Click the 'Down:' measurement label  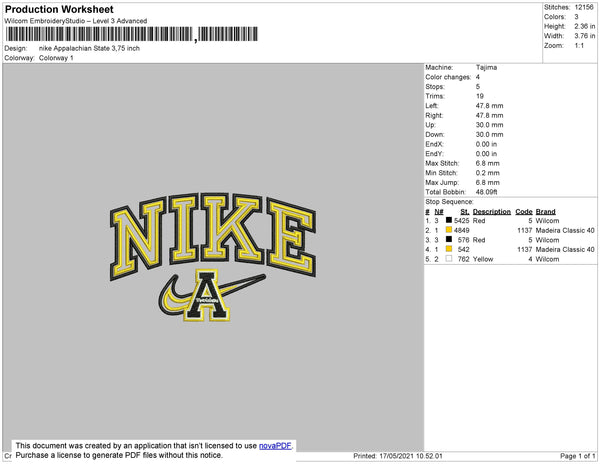pos(435,134)
